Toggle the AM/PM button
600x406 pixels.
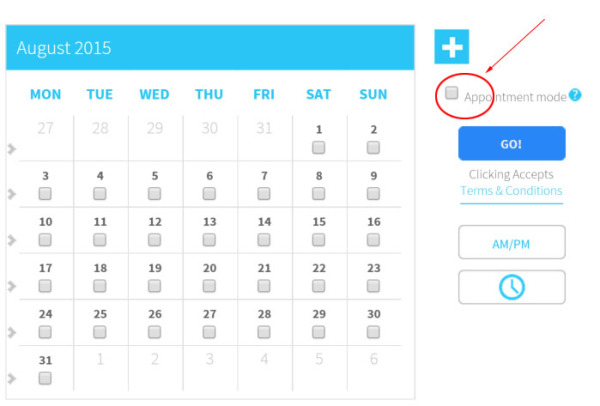pyautogui.click(x=512, y=242)
